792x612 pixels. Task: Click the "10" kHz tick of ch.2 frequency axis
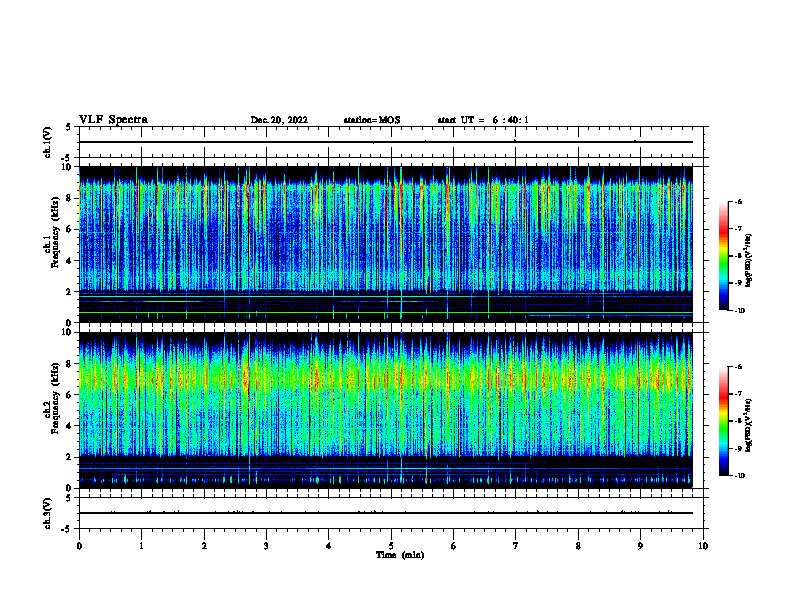(x=67, y=332)
